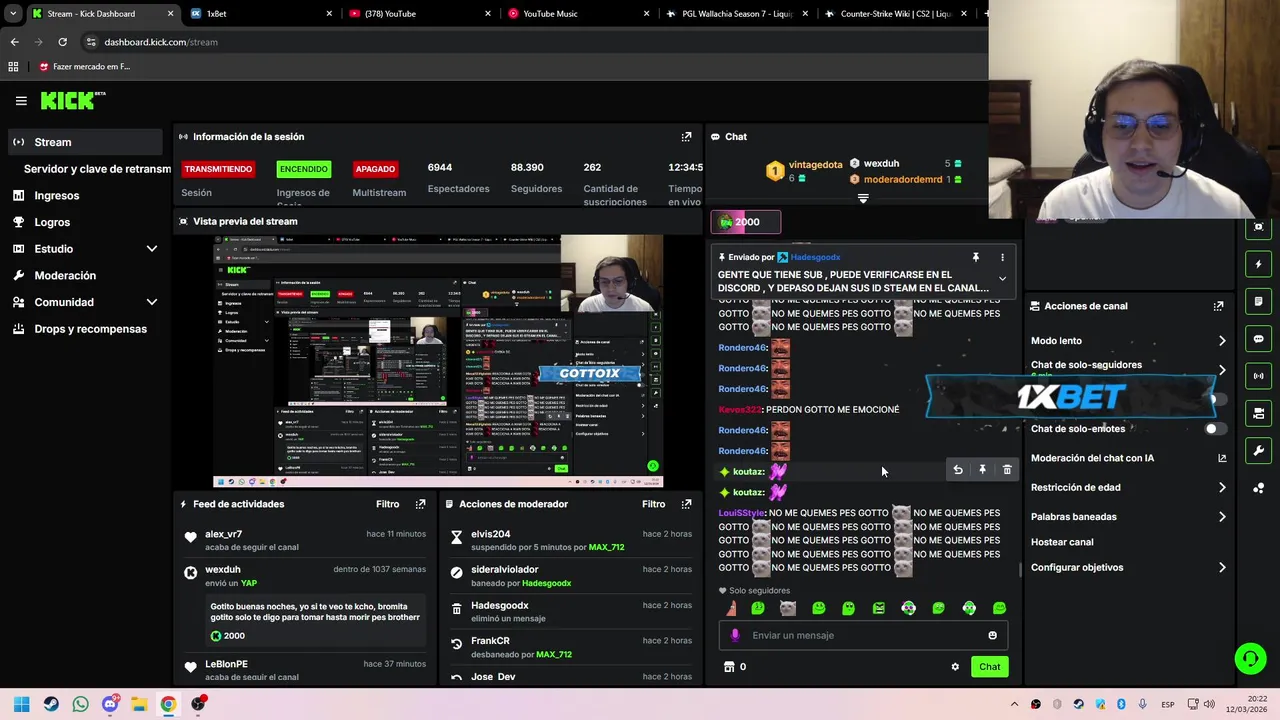Delete the highlighted koutaz chat message
This screenshot has height=720, width=1280.
pos(1007,470)
